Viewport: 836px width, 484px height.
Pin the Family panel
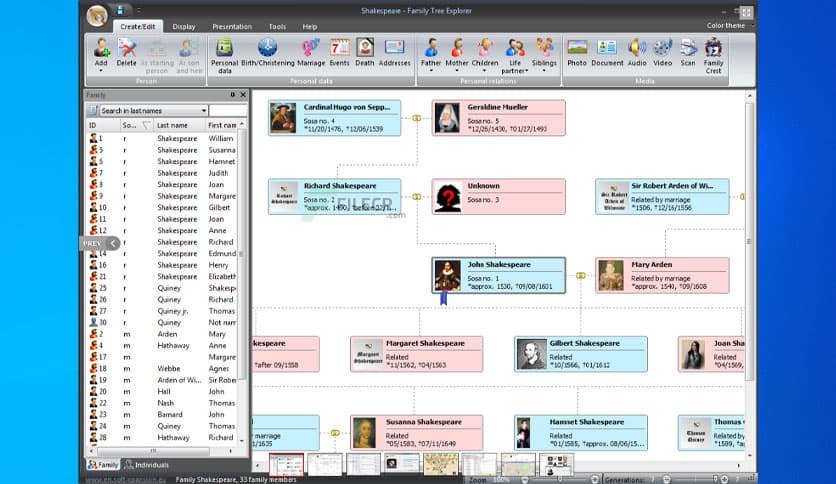pos(232,95)
